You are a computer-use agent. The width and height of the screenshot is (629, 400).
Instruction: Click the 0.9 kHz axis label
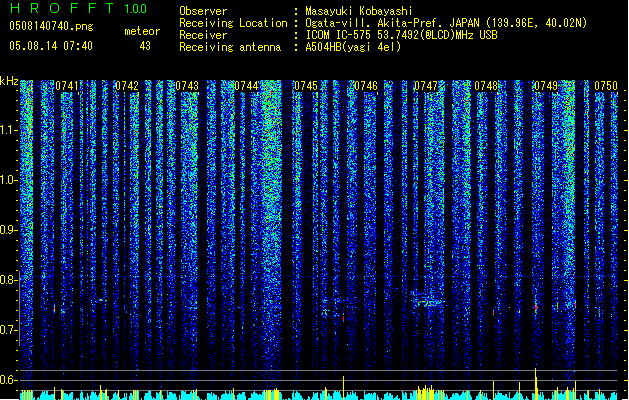point(9,230)
